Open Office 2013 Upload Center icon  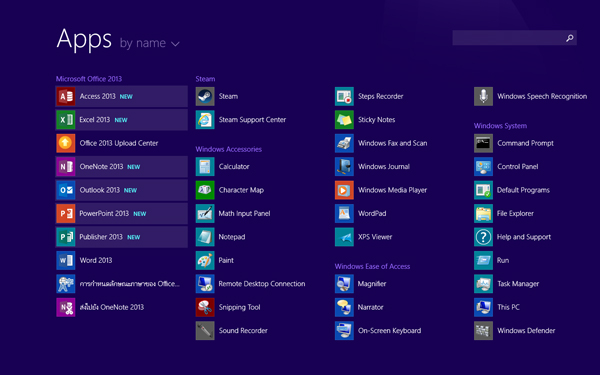[x=66, y=143]
